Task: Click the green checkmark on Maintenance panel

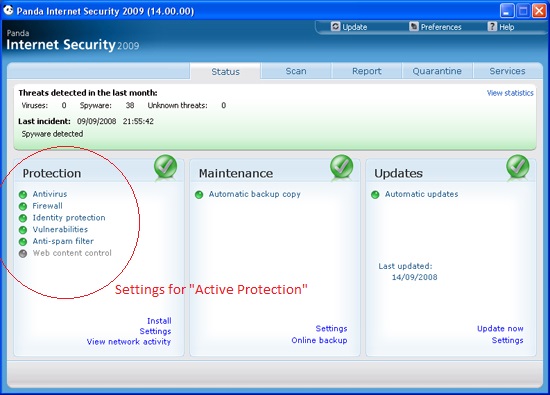Action: click(341, 167)
